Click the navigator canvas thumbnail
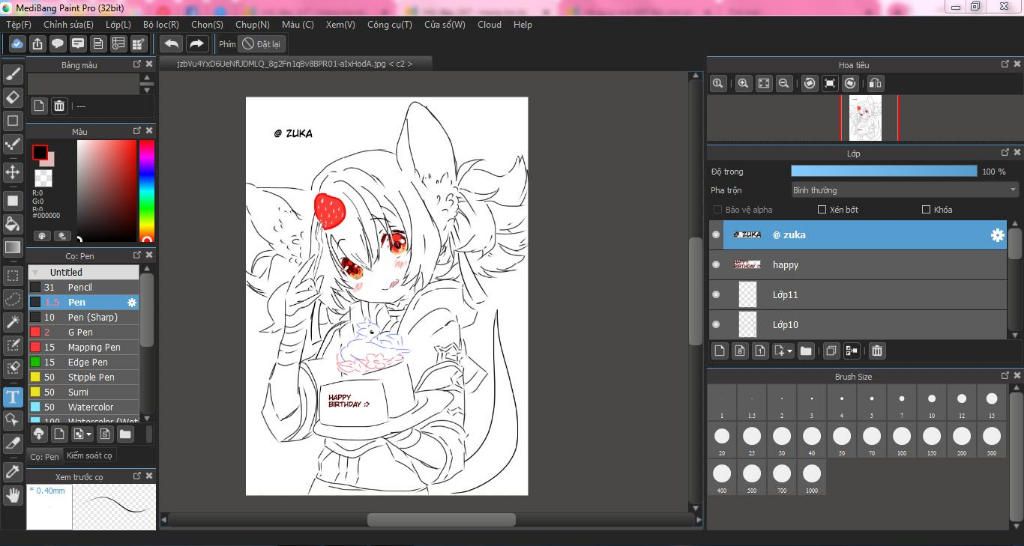This screenshot has height=546, width=1024. pyautogui.click(x=865, y=118)
